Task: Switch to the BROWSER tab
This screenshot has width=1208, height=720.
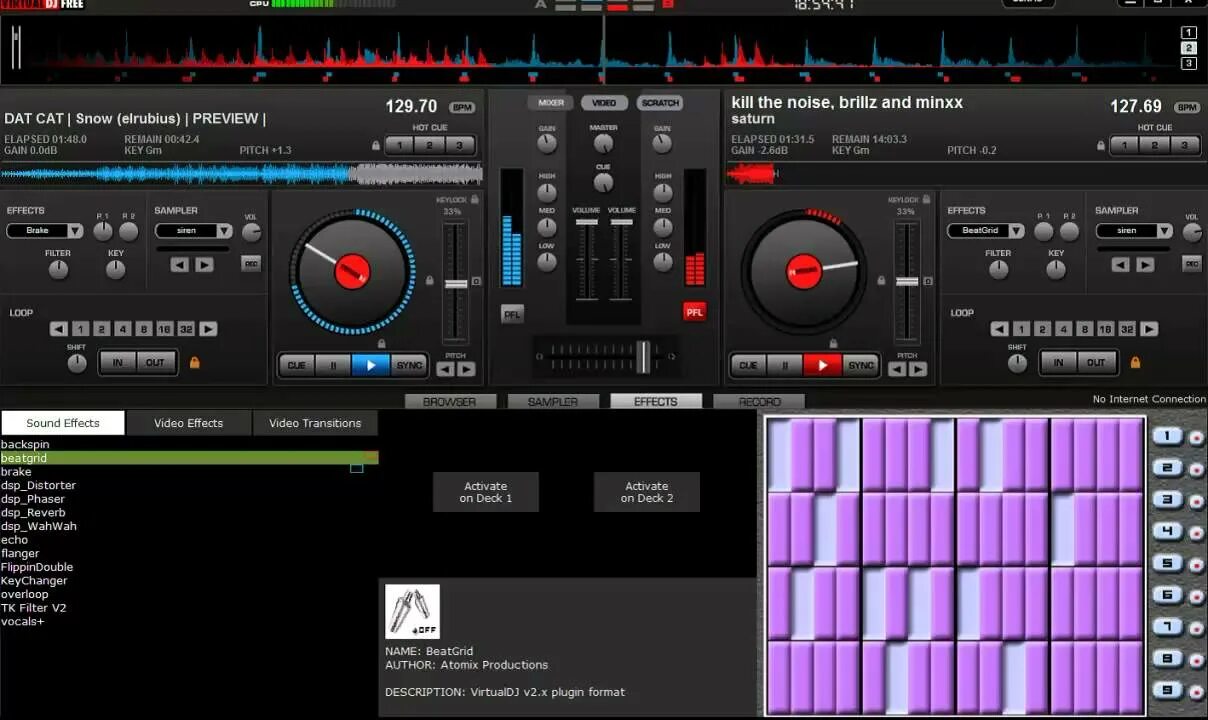Action: click(x=450, y=401)
